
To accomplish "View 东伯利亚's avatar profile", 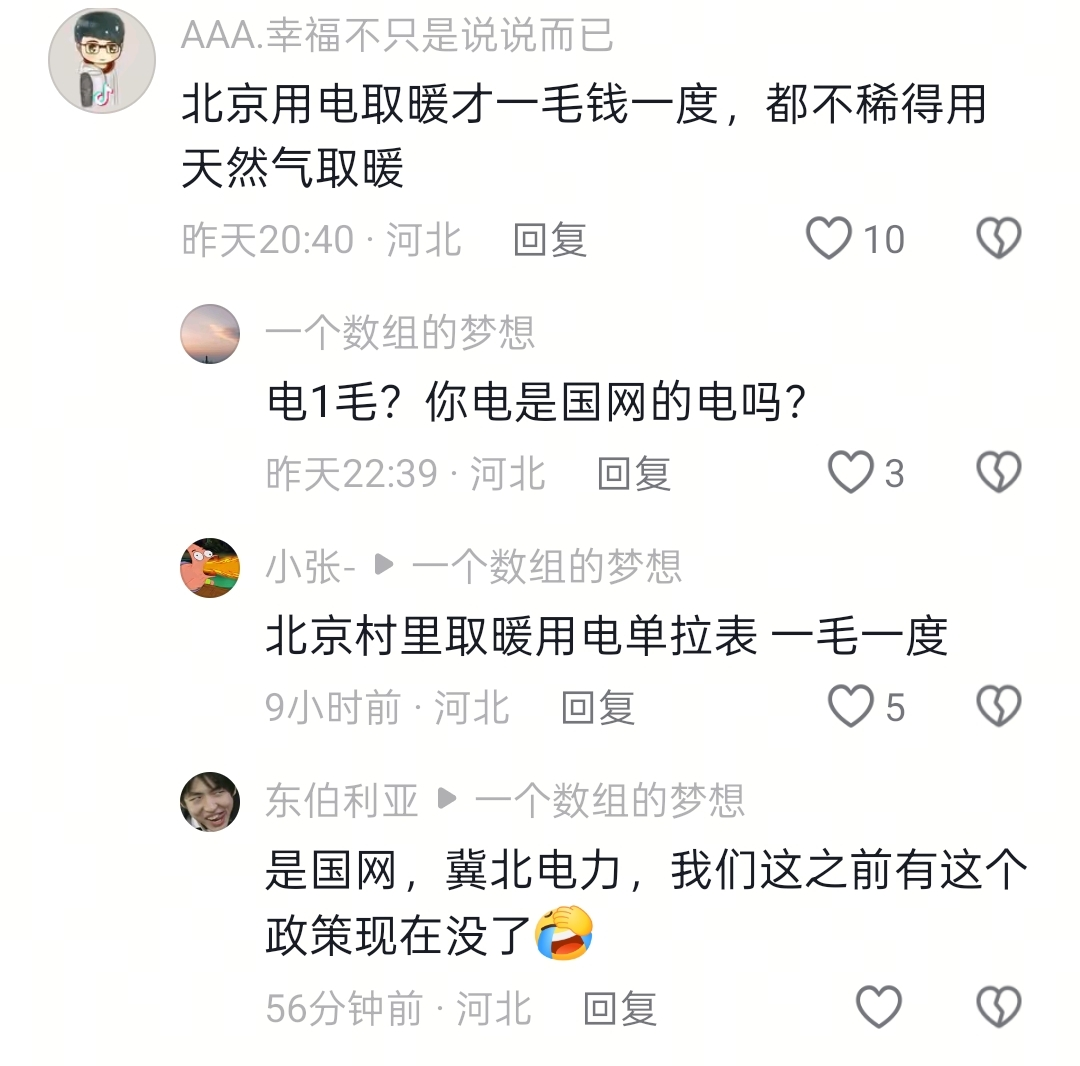I will (x=210, y=802).
